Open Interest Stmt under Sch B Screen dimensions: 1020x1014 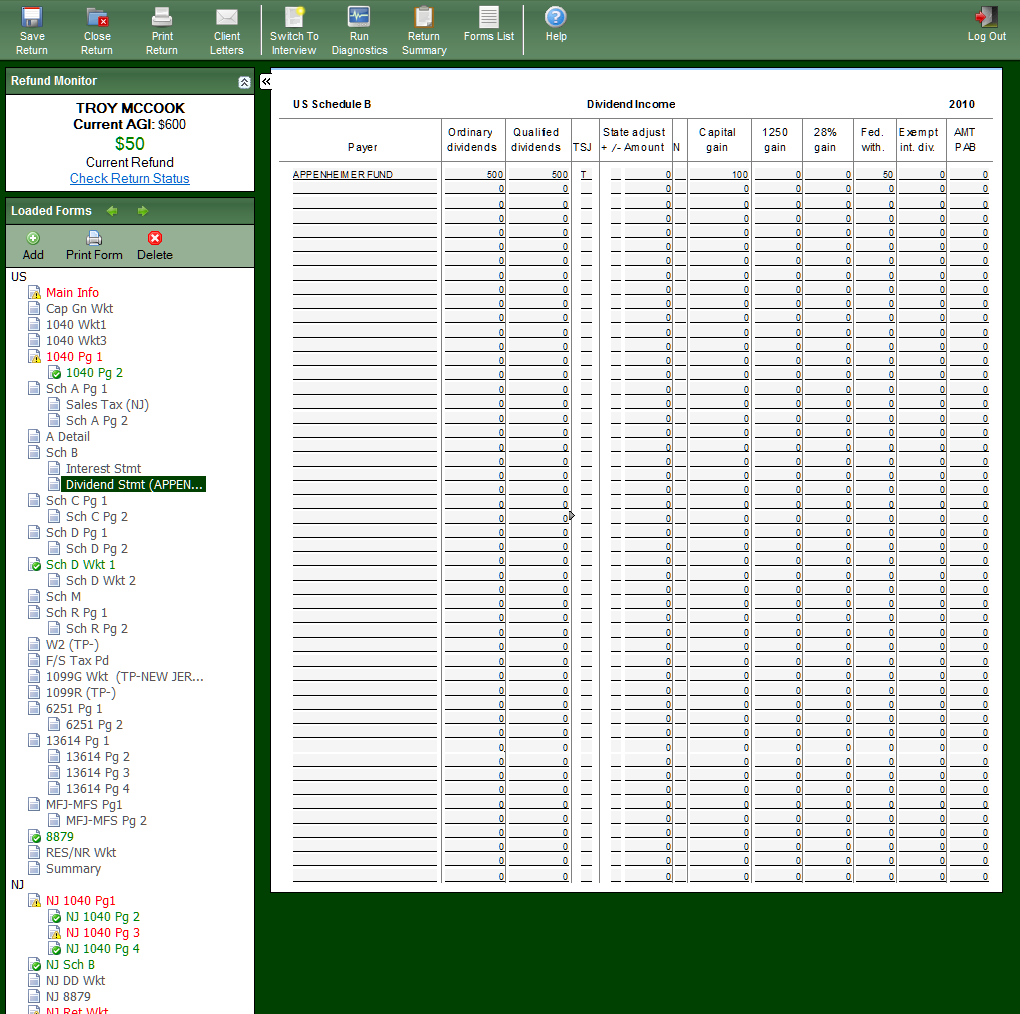[103, 469]
